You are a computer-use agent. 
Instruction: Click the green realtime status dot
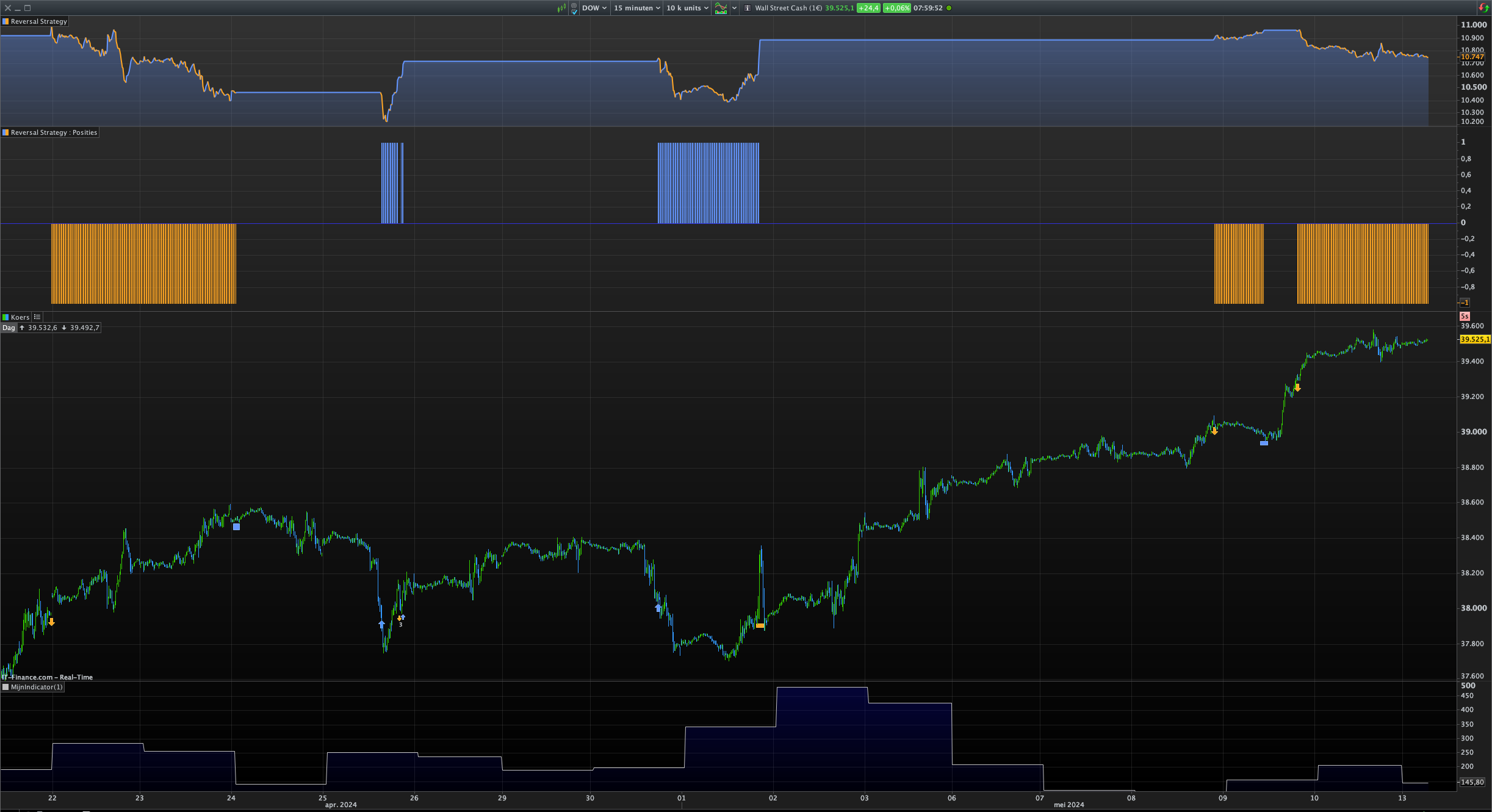pos(949,8)
